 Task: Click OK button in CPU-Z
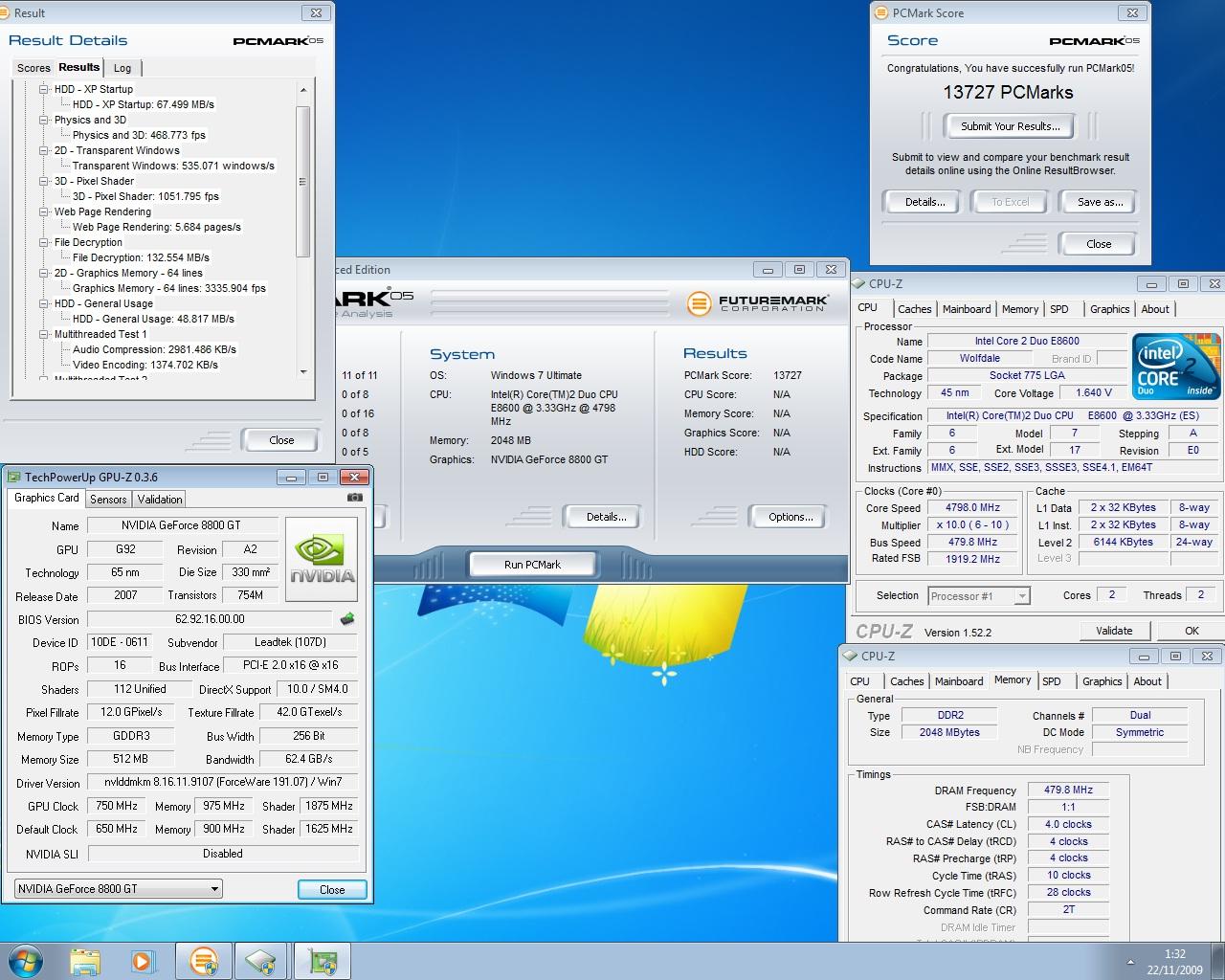(1192, 631)
